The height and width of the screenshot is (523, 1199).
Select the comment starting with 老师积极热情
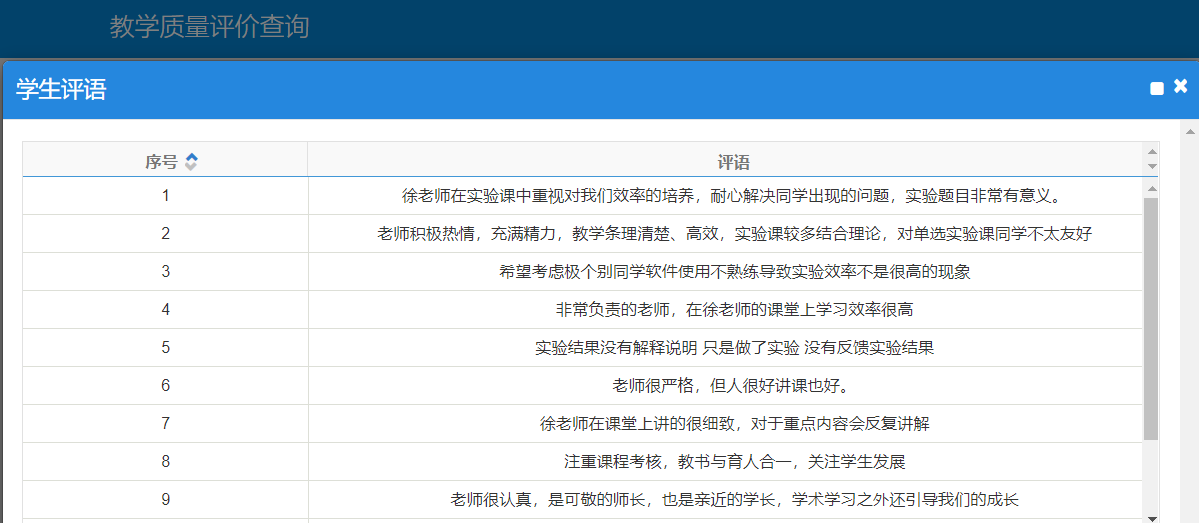coord(733,234)
